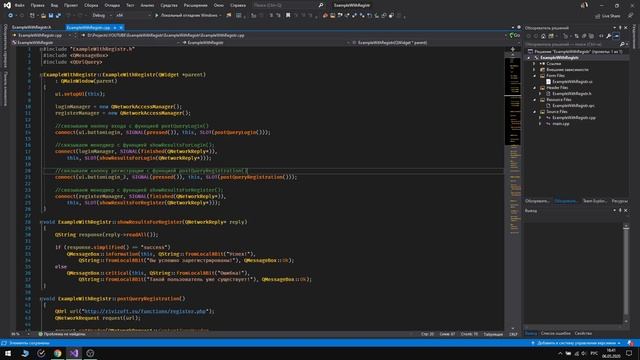Click the search magnifier icon in Solution Explorer
The width and height of the screenshot is (640, 360).
click(x=622, y=44)
